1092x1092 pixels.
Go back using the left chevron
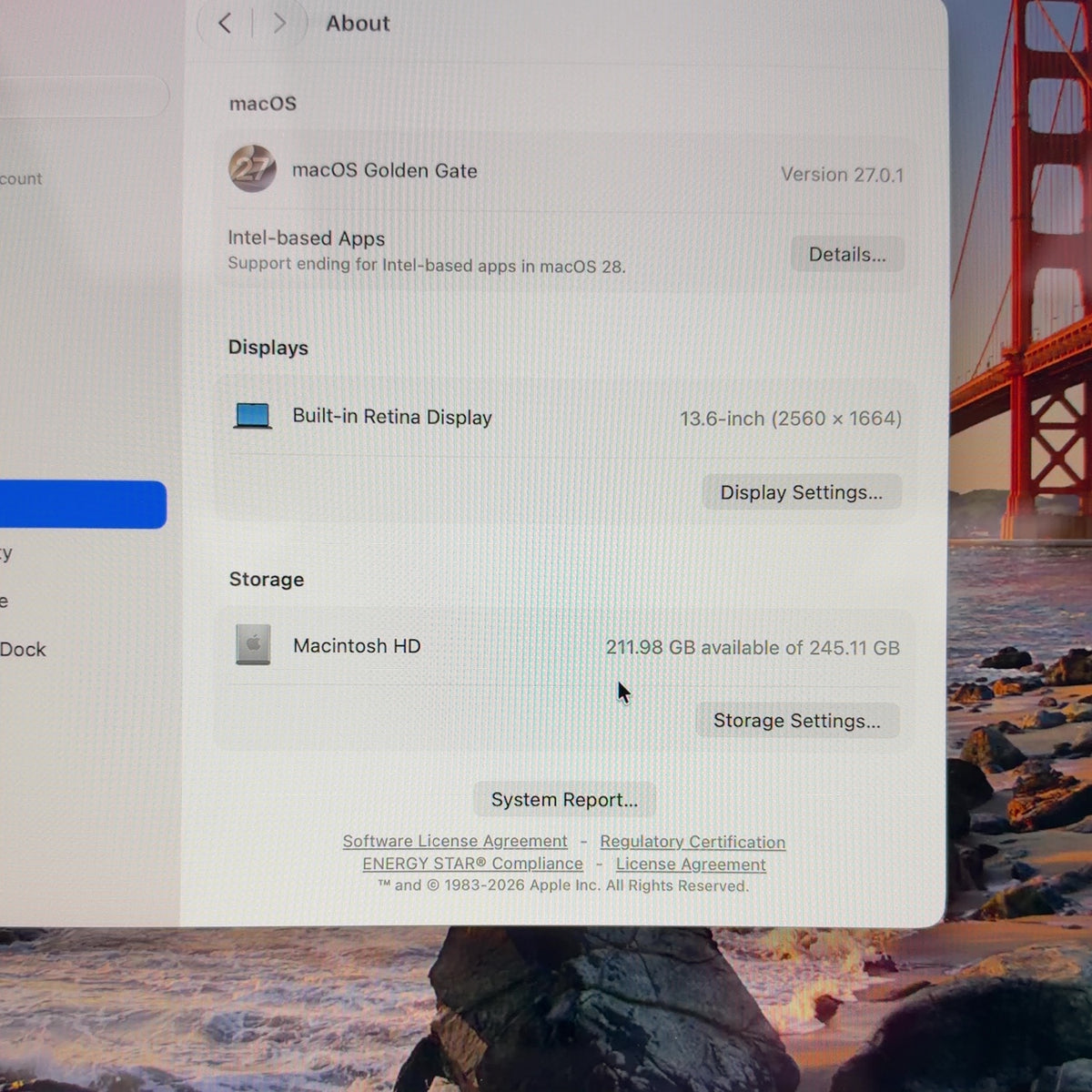225,23
